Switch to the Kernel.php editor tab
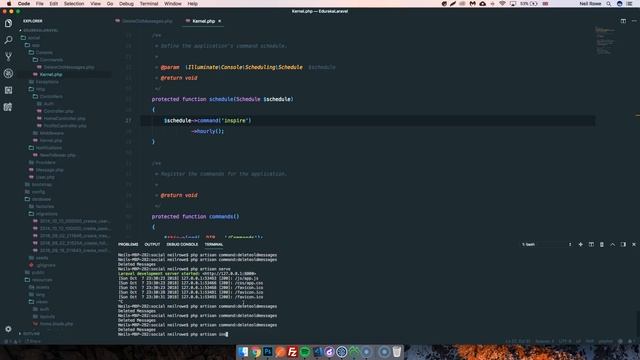This screenshot has height=360, width=640. pyautogui.click(x=203, y=21)
